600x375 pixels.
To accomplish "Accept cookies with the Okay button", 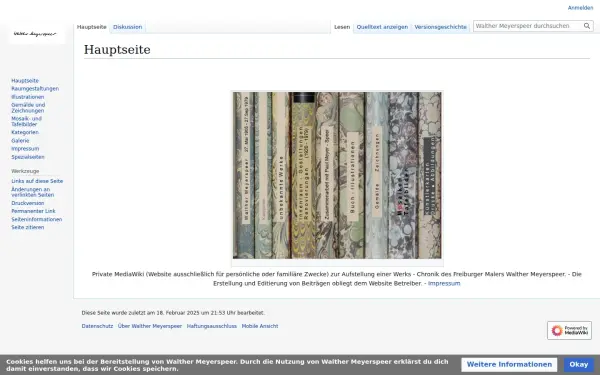I will [x=578, y=365].
